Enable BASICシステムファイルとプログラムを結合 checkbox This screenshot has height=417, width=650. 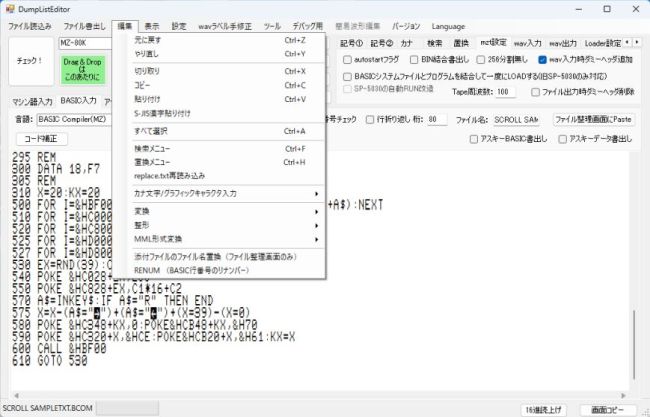(347, 76)
